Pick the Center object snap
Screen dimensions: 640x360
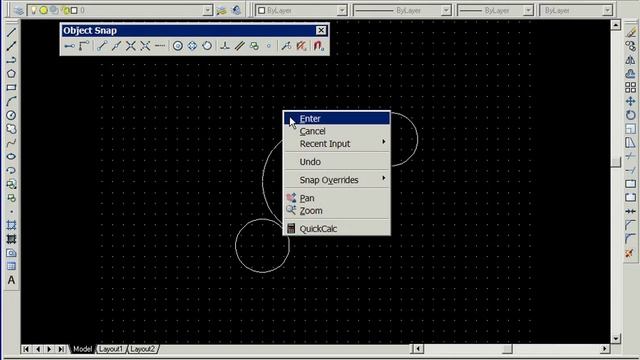coord(178,46)
